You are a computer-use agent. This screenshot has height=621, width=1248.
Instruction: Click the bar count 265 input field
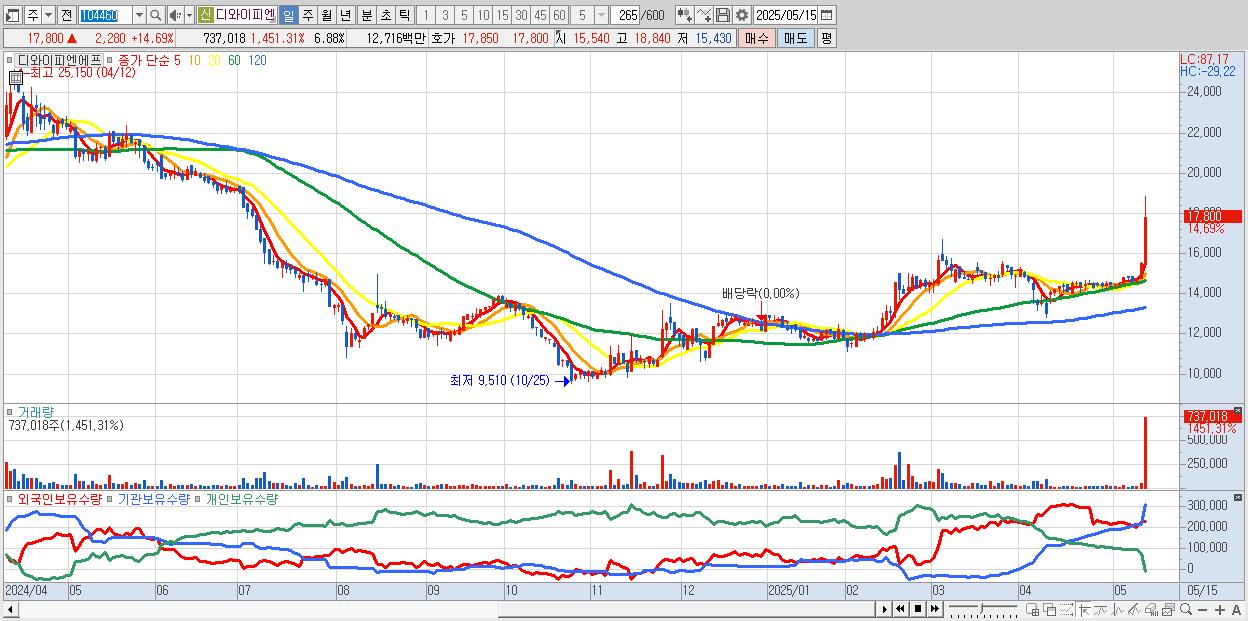pyautogui.click(x=625, y=15)
